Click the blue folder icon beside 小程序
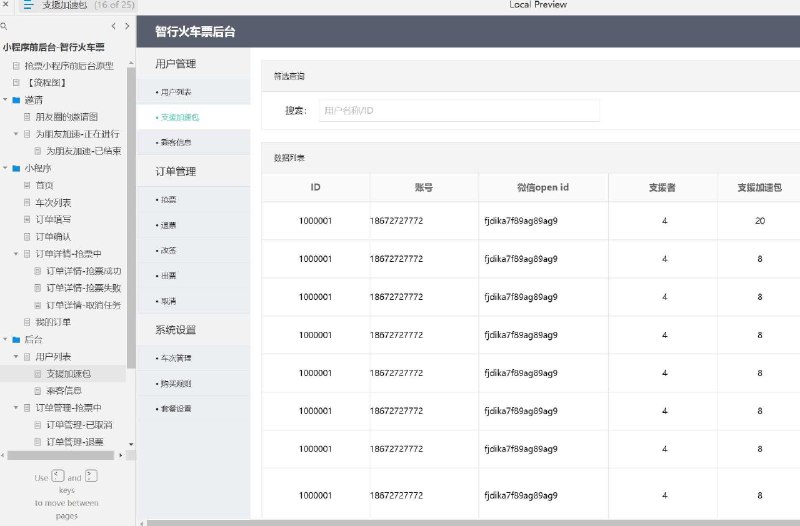 (x=16, y=168)
